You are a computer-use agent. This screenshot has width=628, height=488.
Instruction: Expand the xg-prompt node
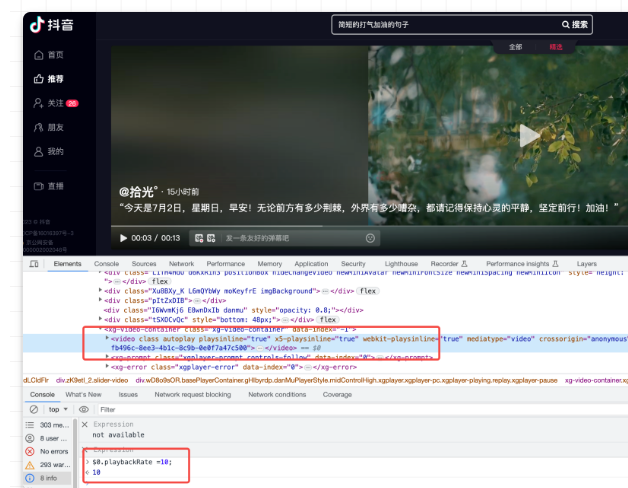tap(107, 357)
